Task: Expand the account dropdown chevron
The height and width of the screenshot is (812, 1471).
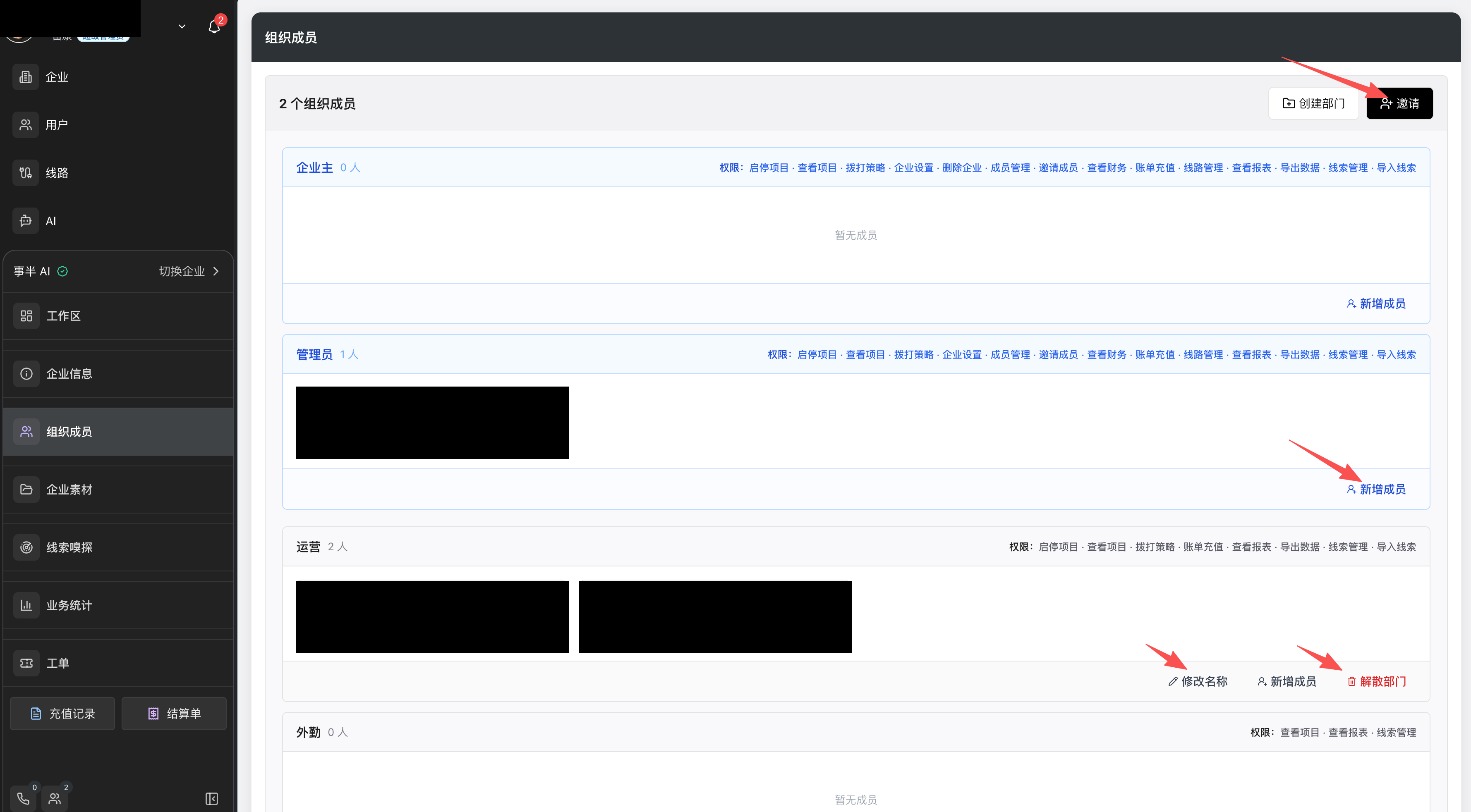Action: pos(182,26)
